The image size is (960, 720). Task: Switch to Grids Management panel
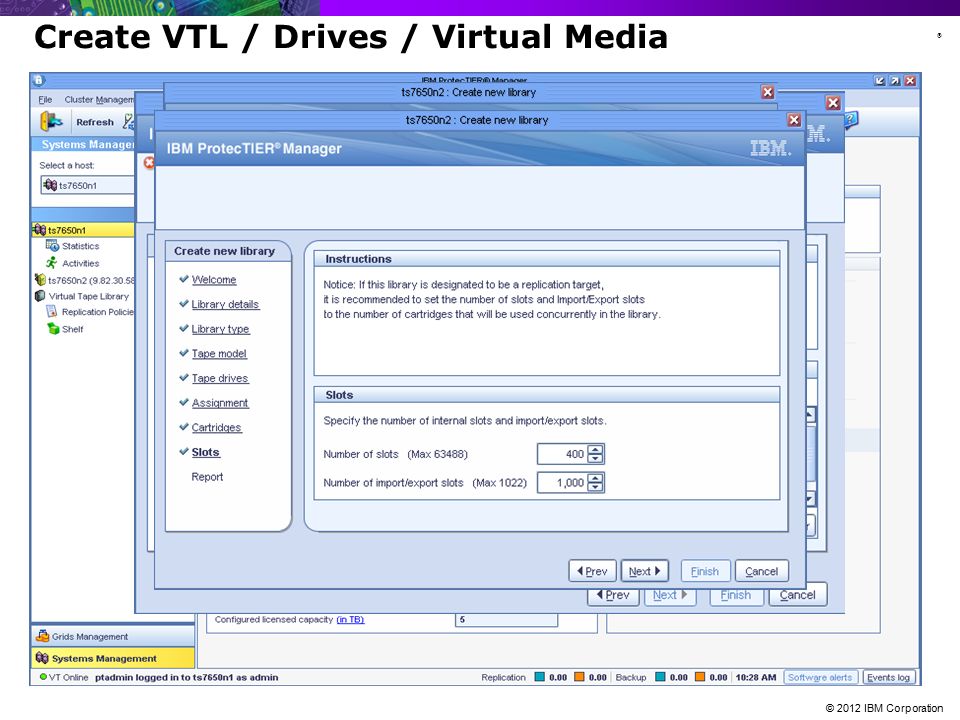(113, 636)
